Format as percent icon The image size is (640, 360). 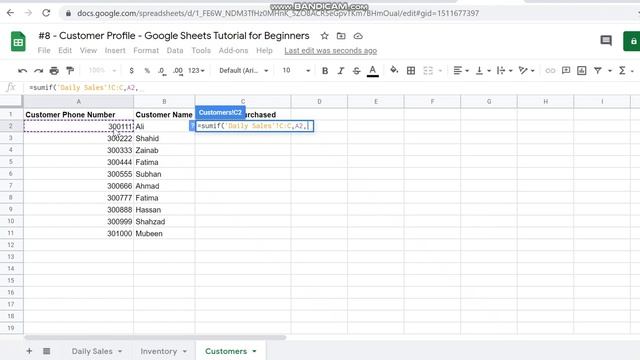(147, 71)
